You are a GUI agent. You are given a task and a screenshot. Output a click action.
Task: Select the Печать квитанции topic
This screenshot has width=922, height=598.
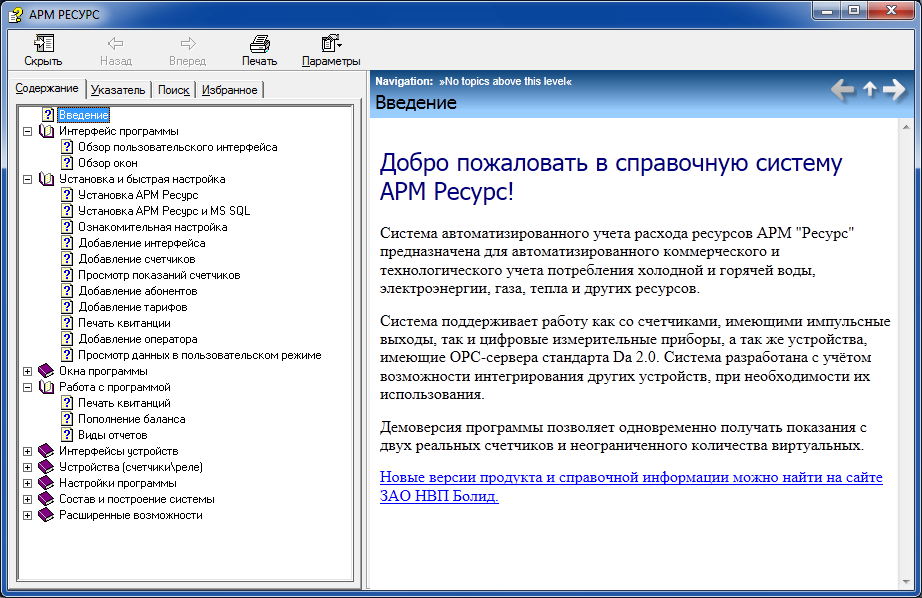point(124,323)
